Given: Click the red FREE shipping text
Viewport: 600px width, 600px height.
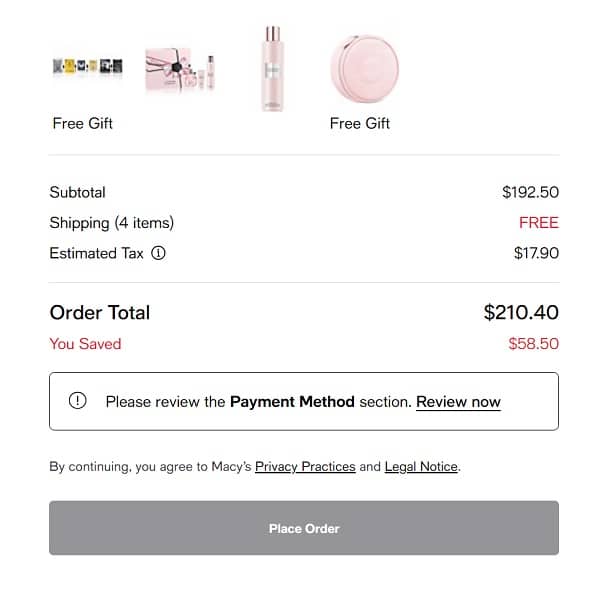Looking at the screenshot, I should tap(538, 223).
